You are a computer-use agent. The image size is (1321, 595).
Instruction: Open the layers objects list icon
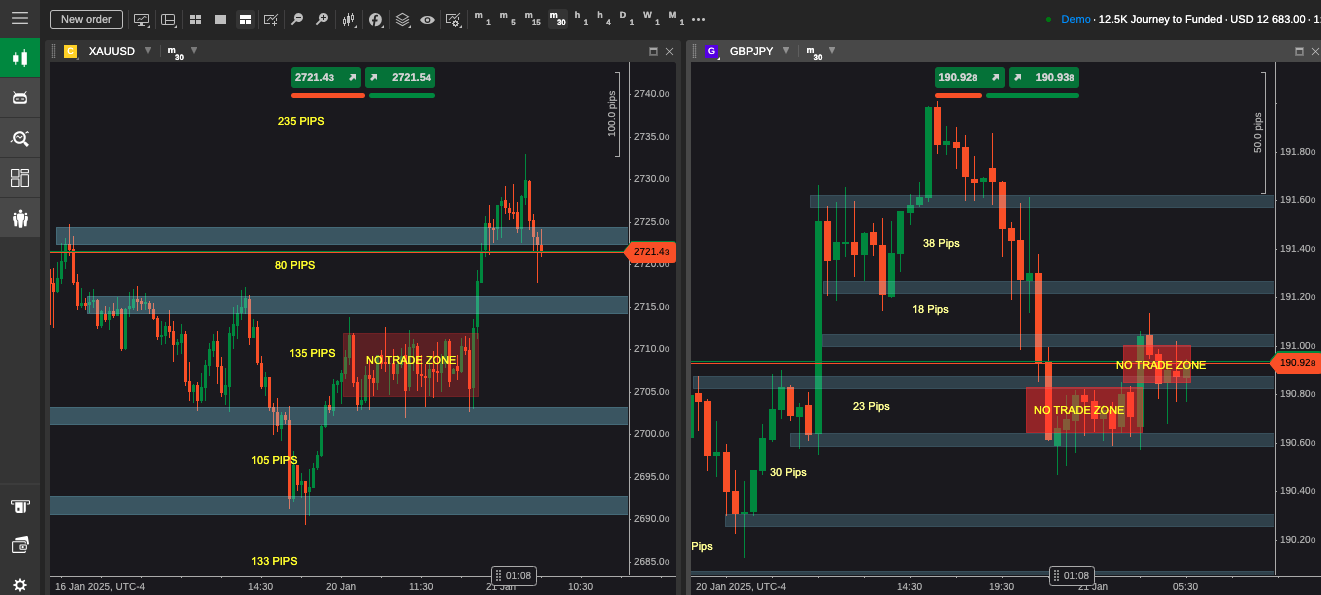click(402, 19)
